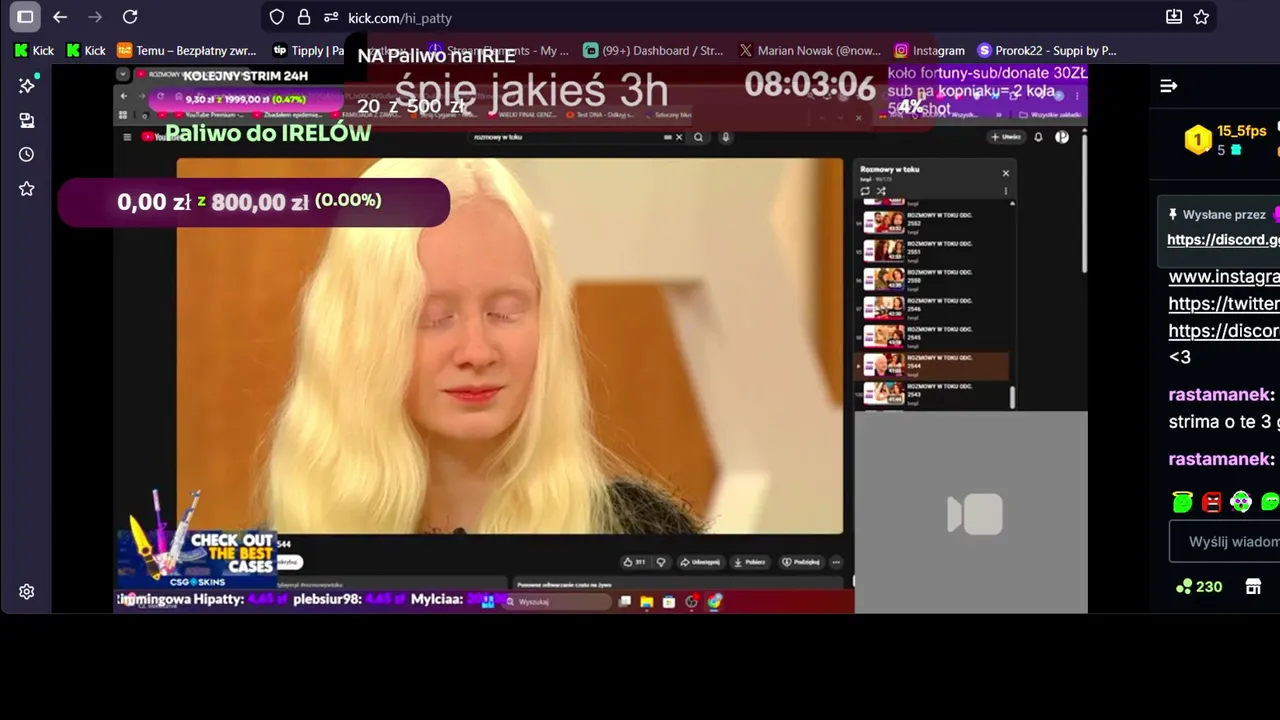1280x720 pixels.
Task: Open Instagram bookmark
Action: [x=930, y=50]
